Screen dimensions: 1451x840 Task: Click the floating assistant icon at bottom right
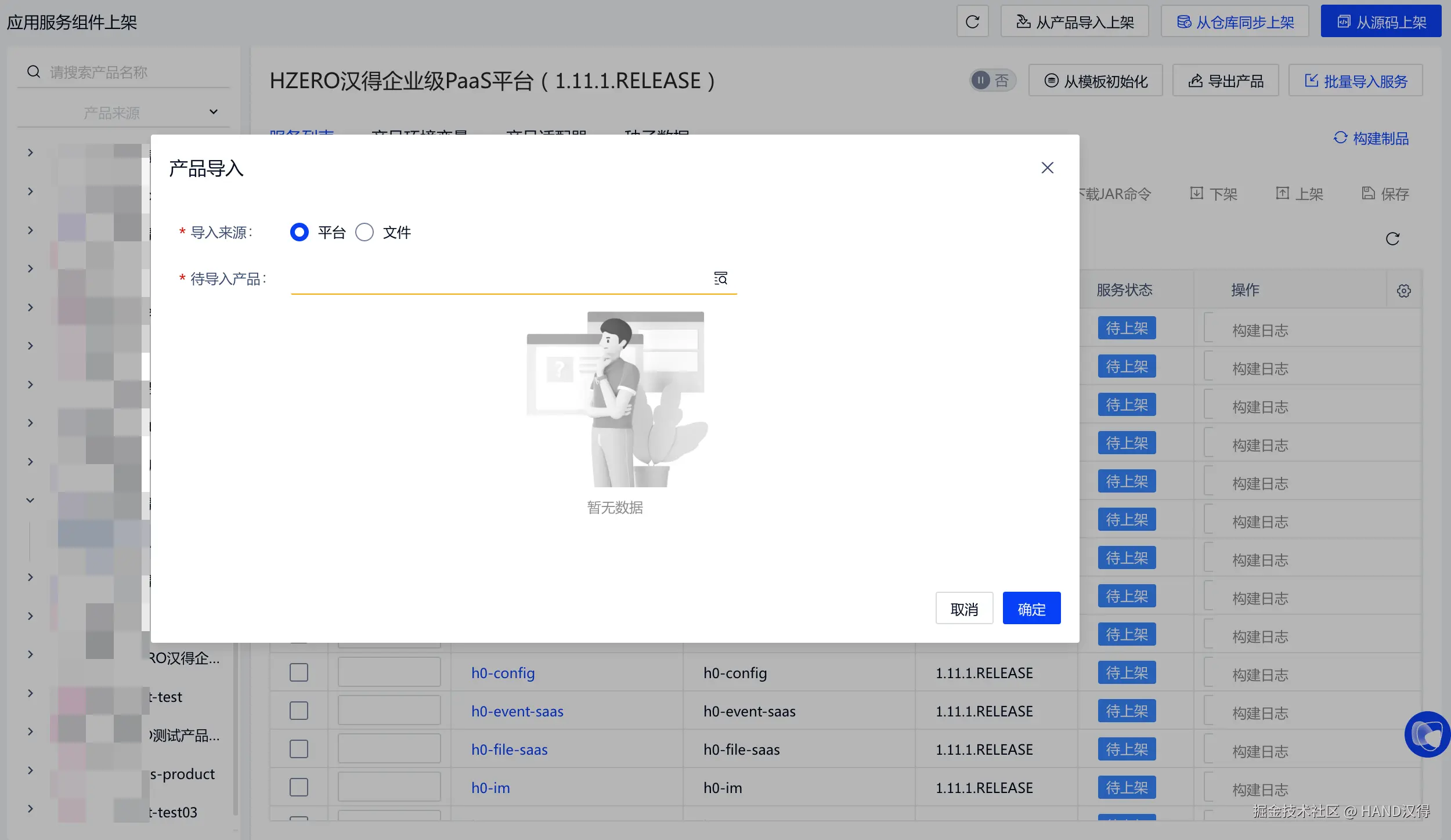tap(1427, 734)
